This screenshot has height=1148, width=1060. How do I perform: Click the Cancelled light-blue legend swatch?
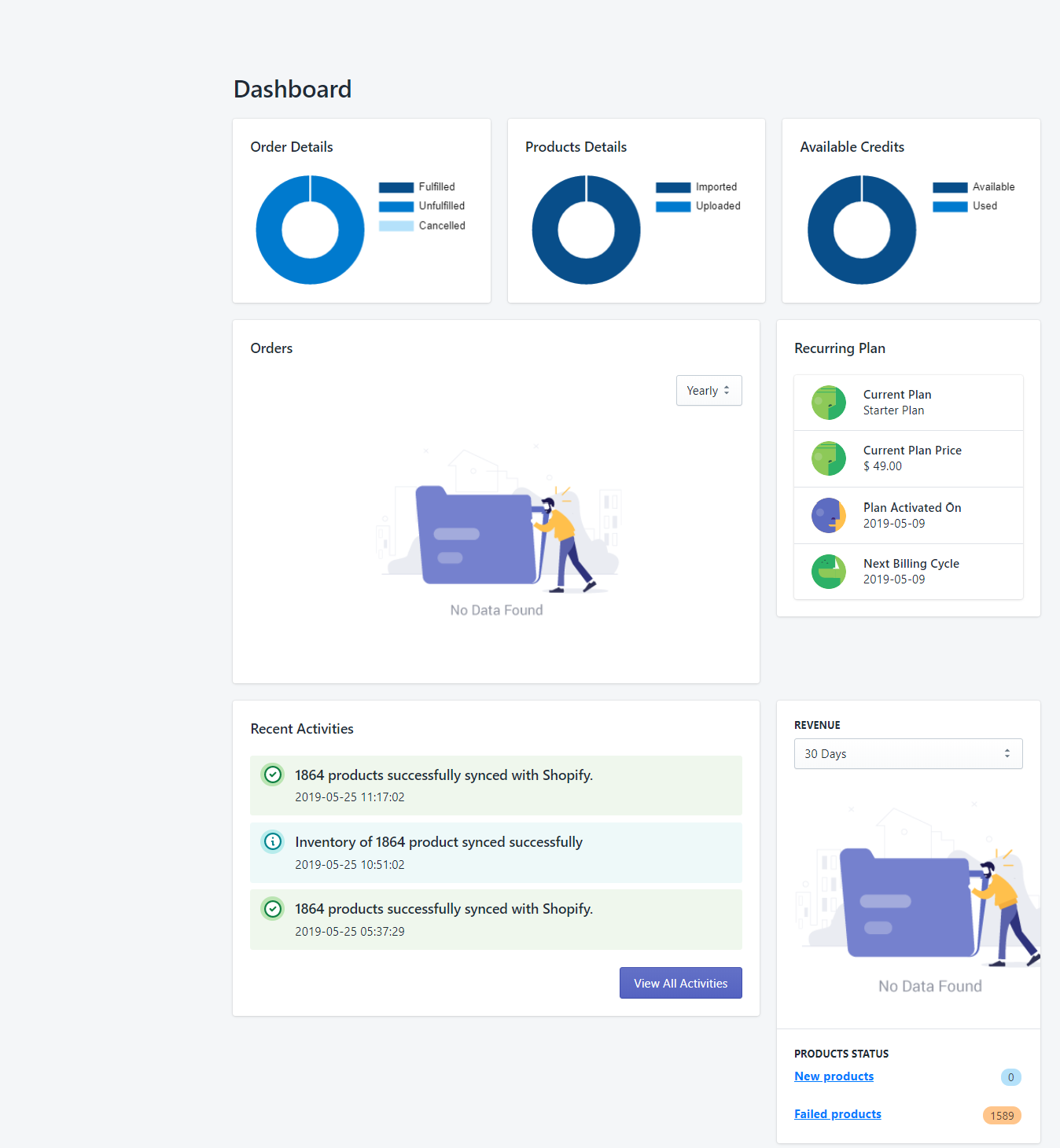[x=396, y=226]
